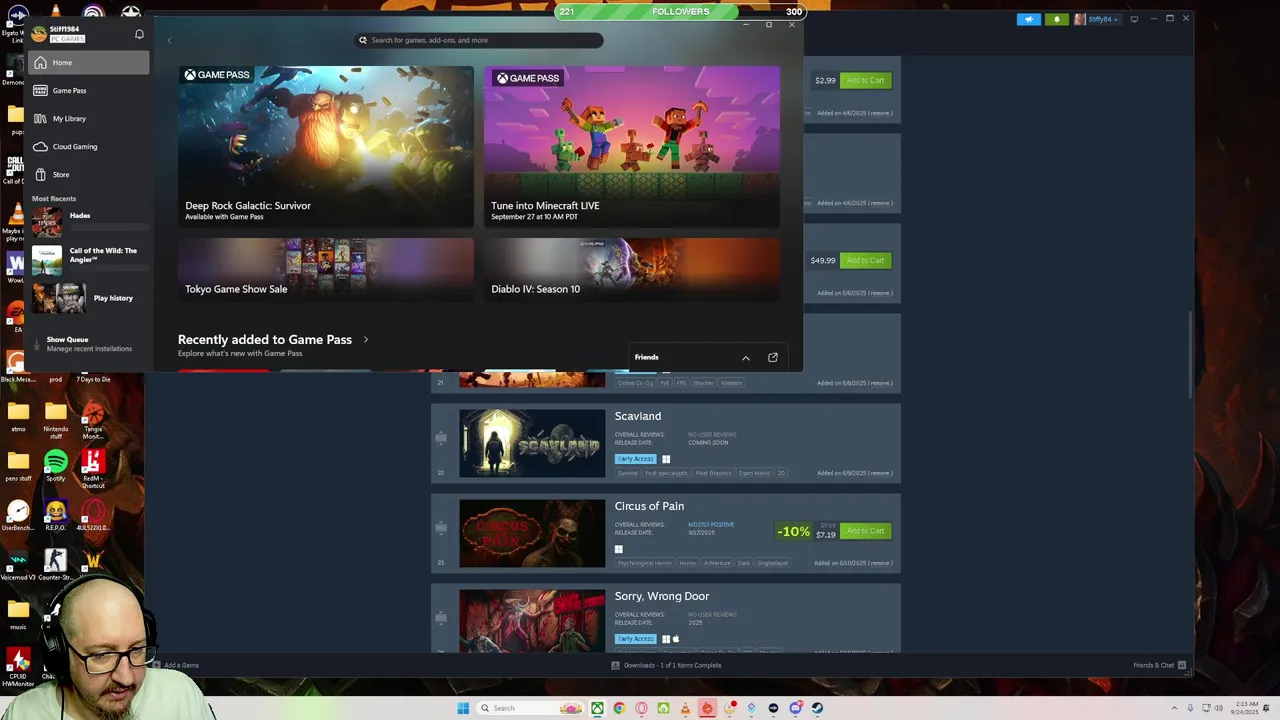Image resolution: width=1280 pixels, height=720 pixels.
Task: Go back with Xbox app back arrow
Action: click(170, 40)
